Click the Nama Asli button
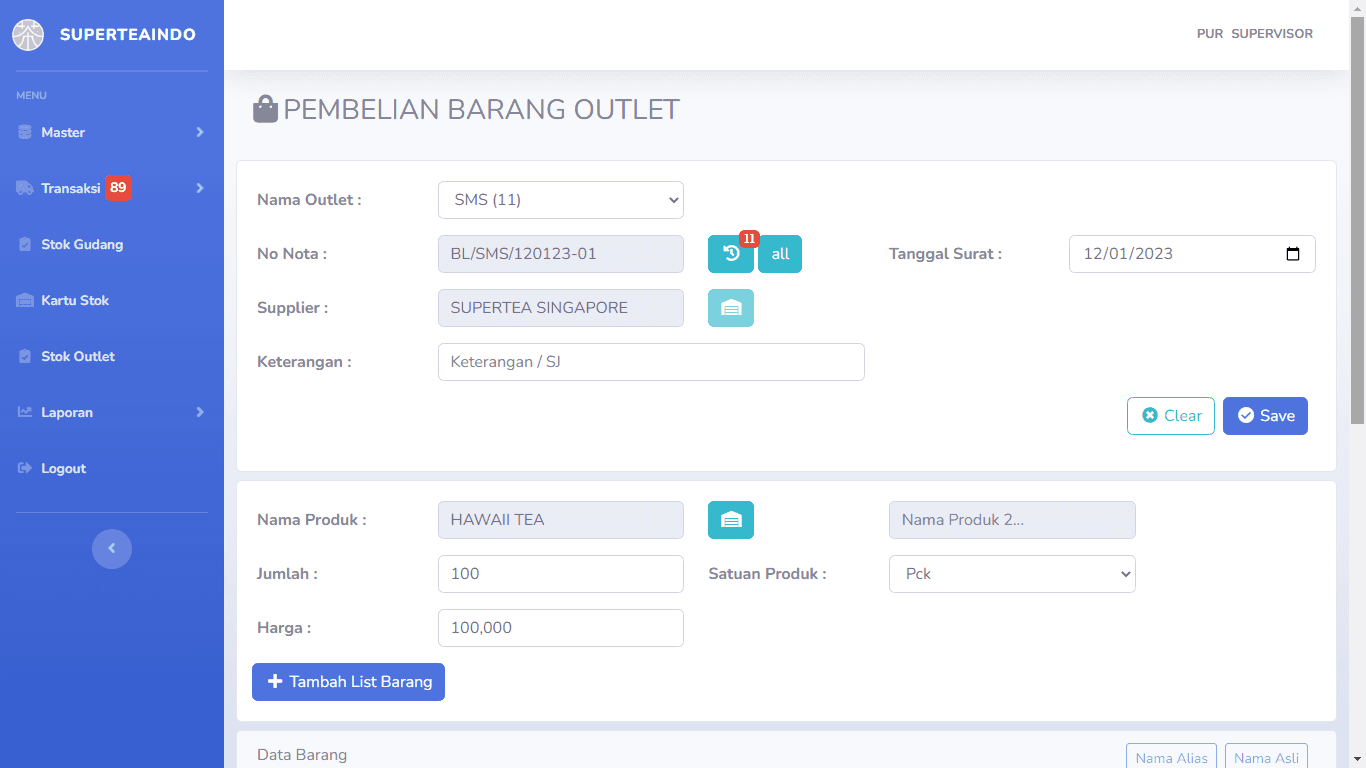 point(1266,758)
